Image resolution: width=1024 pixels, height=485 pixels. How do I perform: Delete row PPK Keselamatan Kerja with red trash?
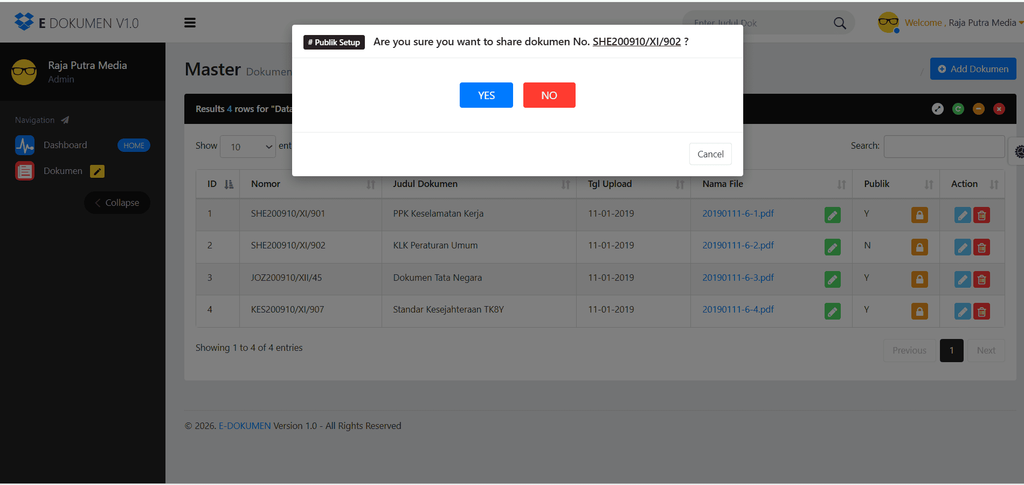(982, 215)
